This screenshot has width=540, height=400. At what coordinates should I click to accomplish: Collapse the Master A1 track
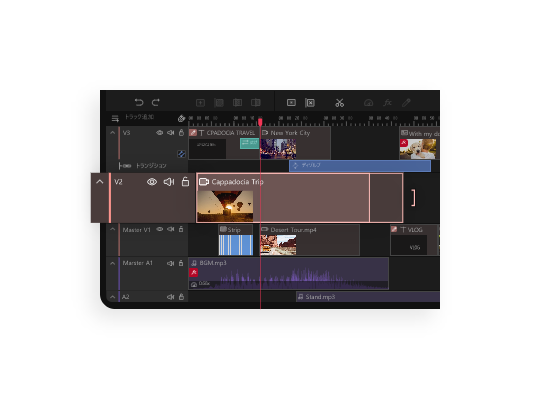coord(113,263)
